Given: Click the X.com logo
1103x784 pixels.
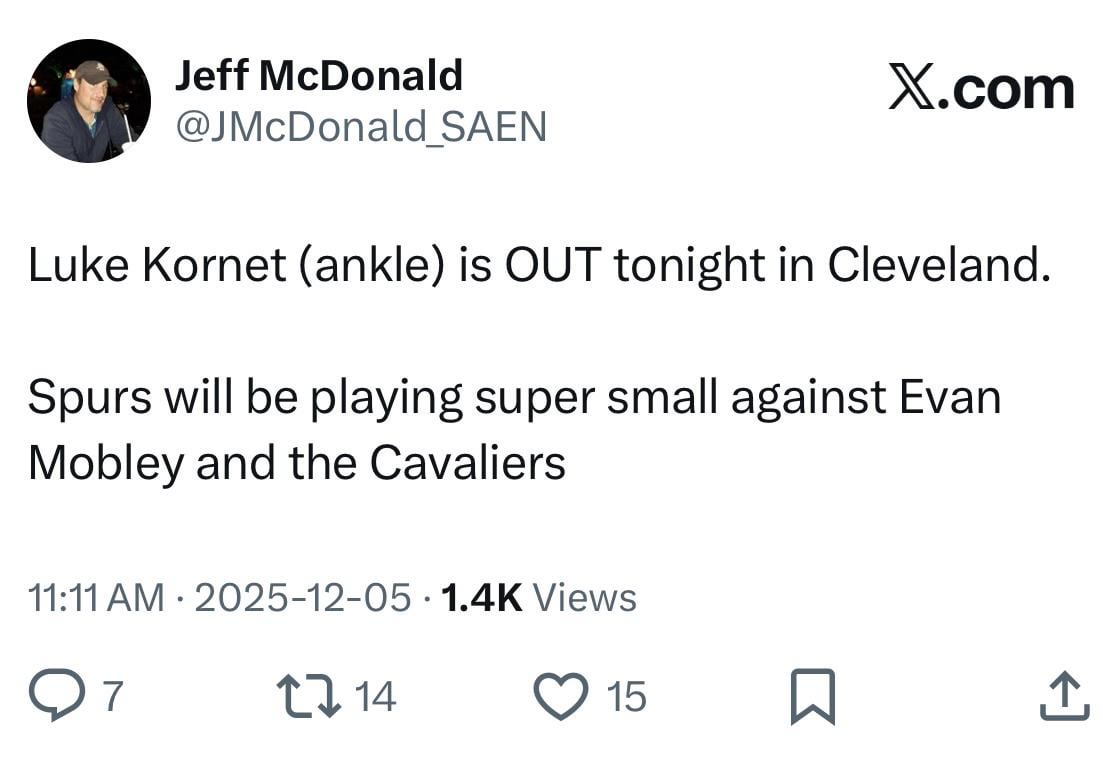Looking at the screenshot, I should [x=980, y=88].
